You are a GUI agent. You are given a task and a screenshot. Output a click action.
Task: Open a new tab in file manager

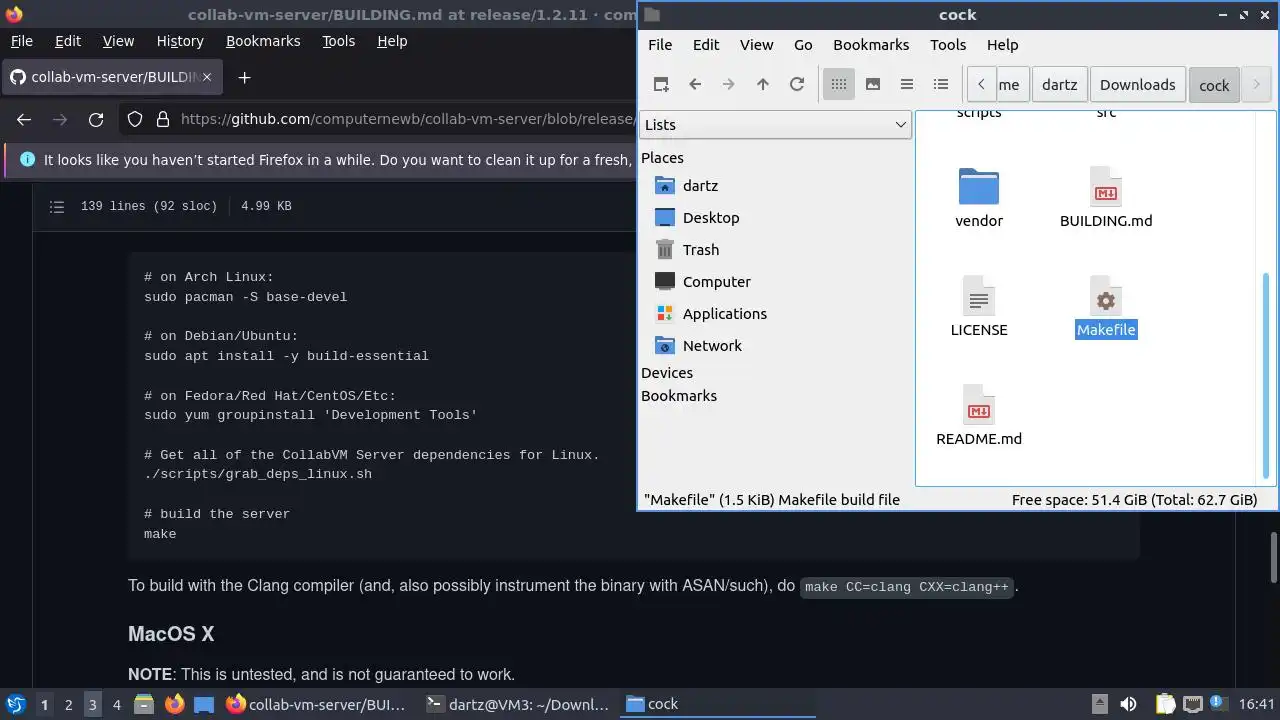pyautogui.click(x=661, y=85)
